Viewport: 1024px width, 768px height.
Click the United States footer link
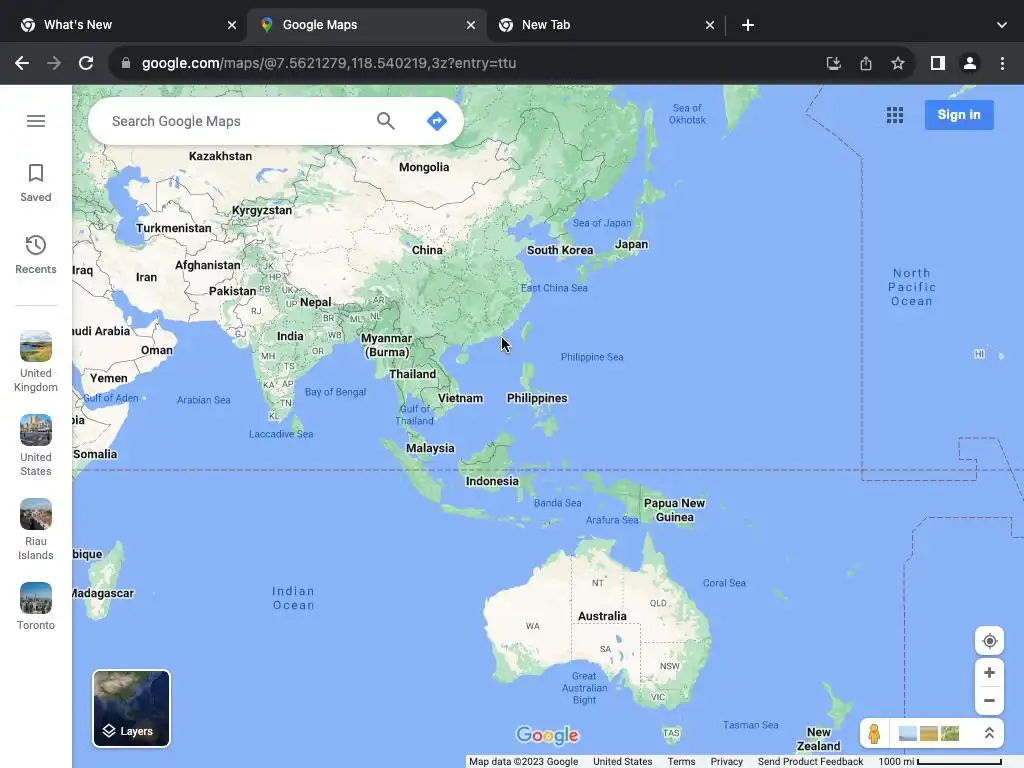622,761
